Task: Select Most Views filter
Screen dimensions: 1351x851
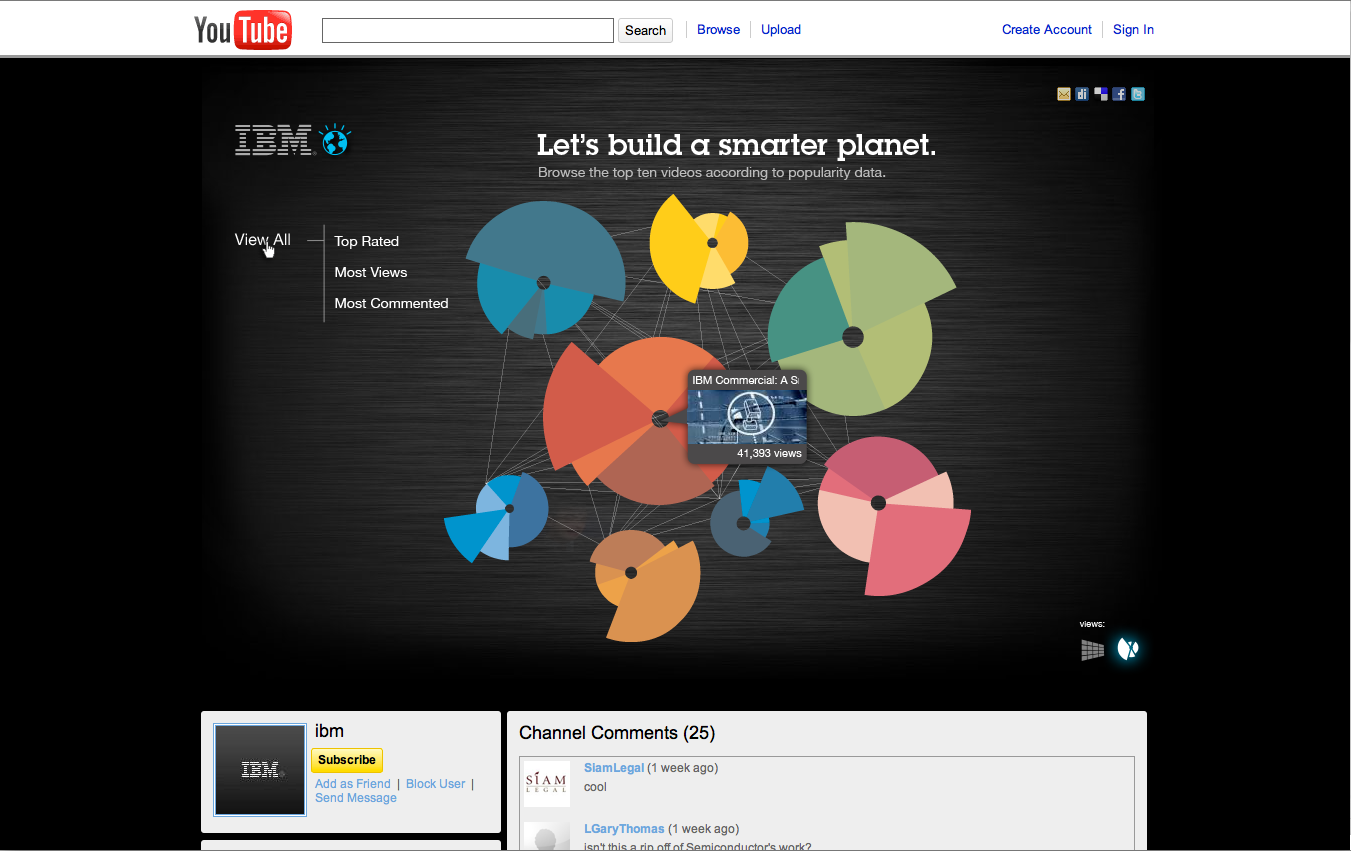Action: pyautogui.click(x=371, y=272)
